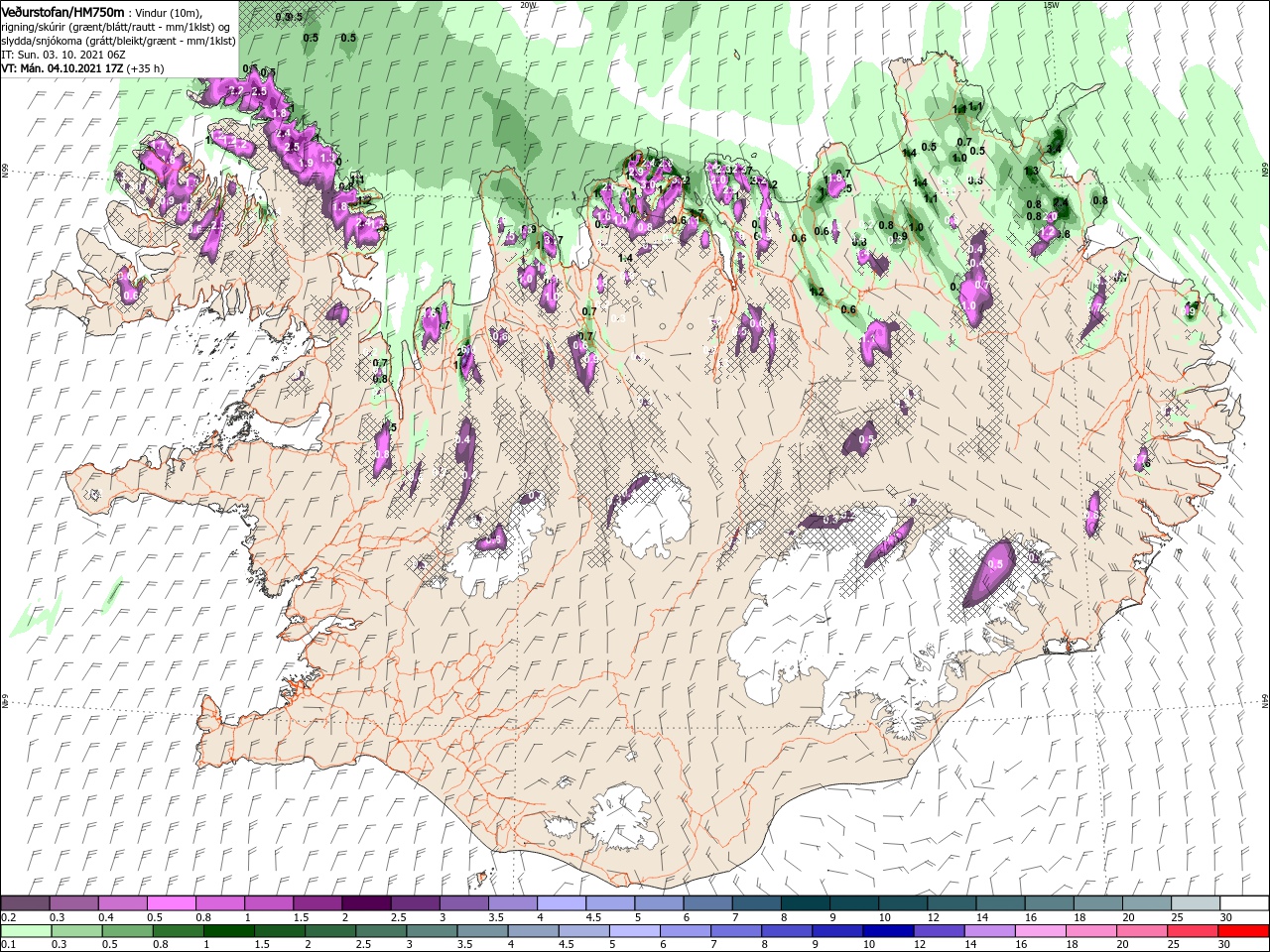The image size is (1270, 952).
Task: Click the 'VT: Mán. 04.10.2021 17Z' valid time
Action: point(63,68)
